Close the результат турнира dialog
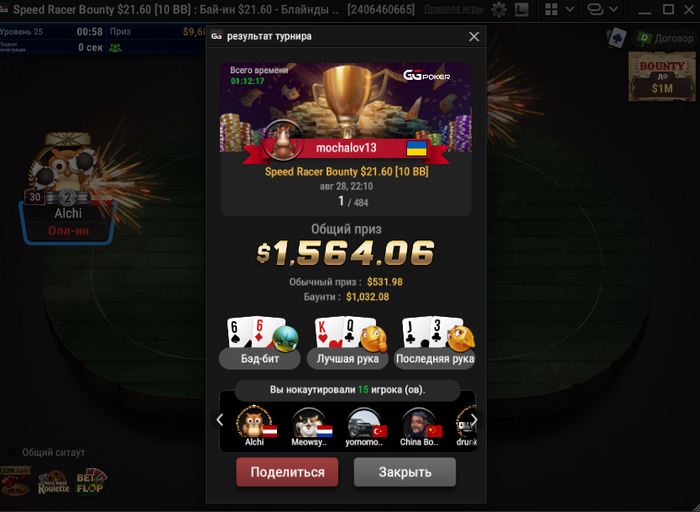This screenshot has height=512, width=700. tap(474, 37)
